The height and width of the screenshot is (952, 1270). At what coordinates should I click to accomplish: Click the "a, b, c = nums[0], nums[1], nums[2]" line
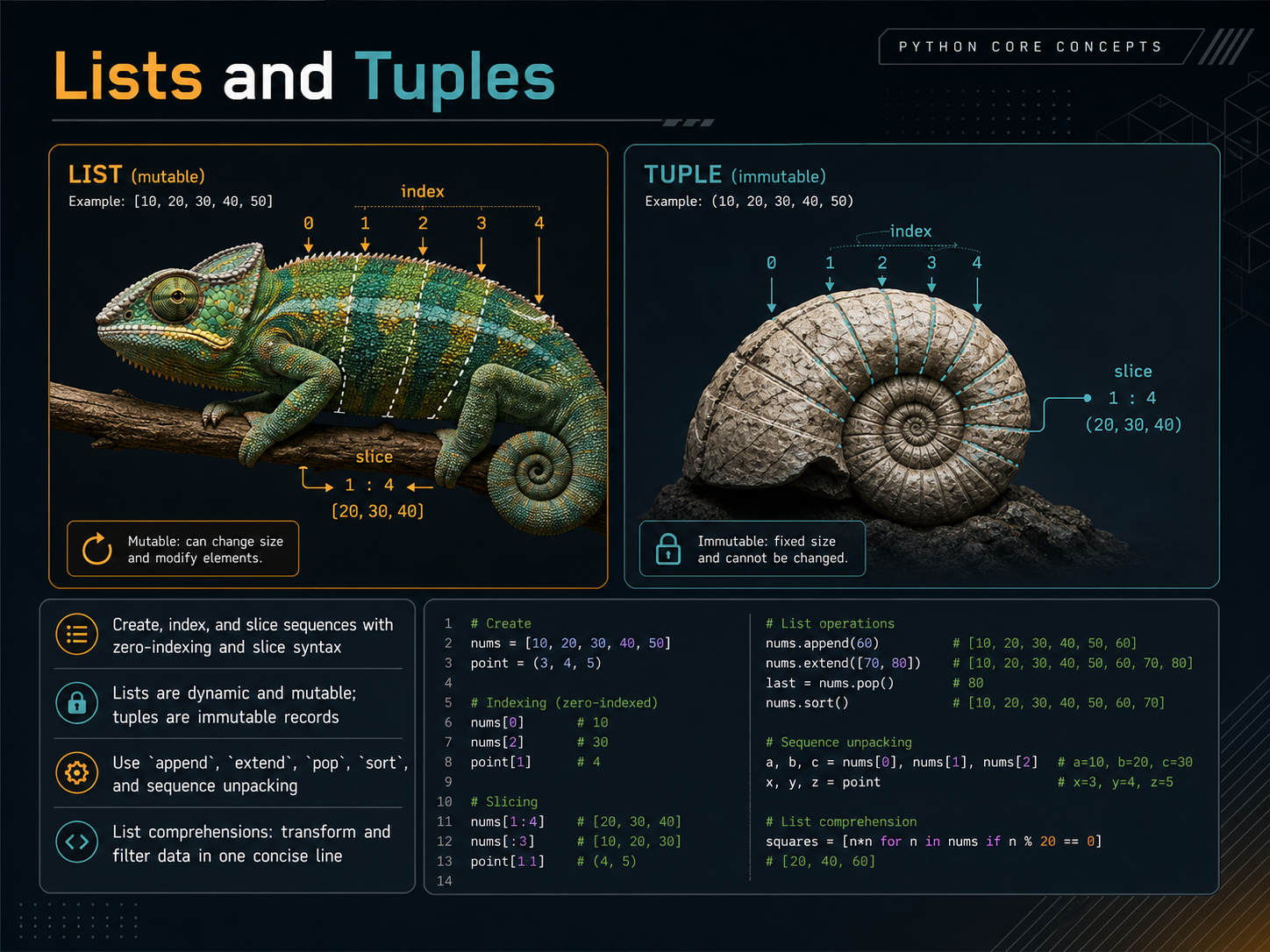[902, 763]
